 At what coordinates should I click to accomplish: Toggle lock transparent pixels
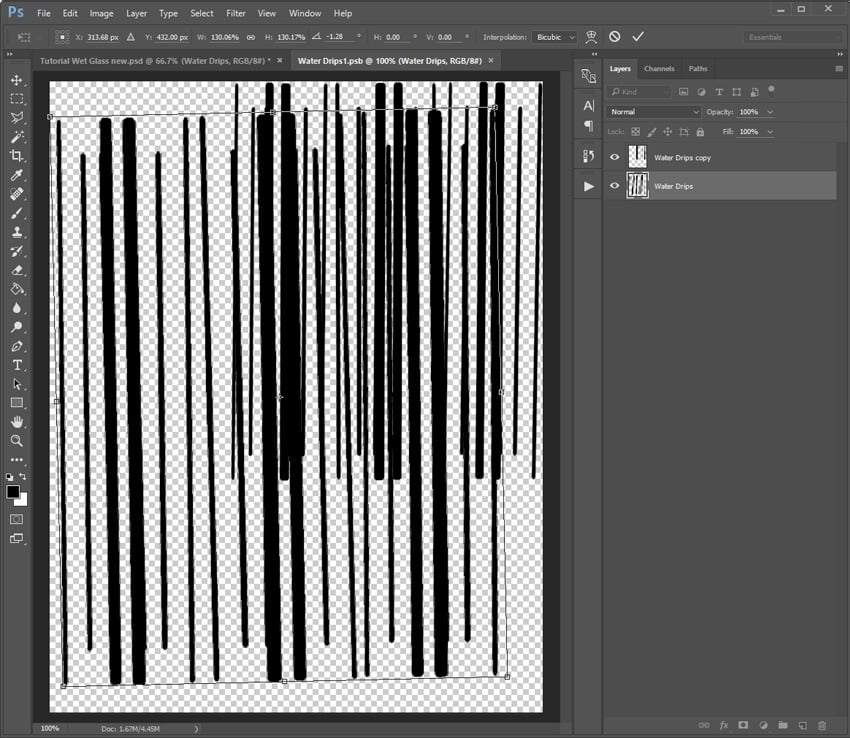(635, 132)
